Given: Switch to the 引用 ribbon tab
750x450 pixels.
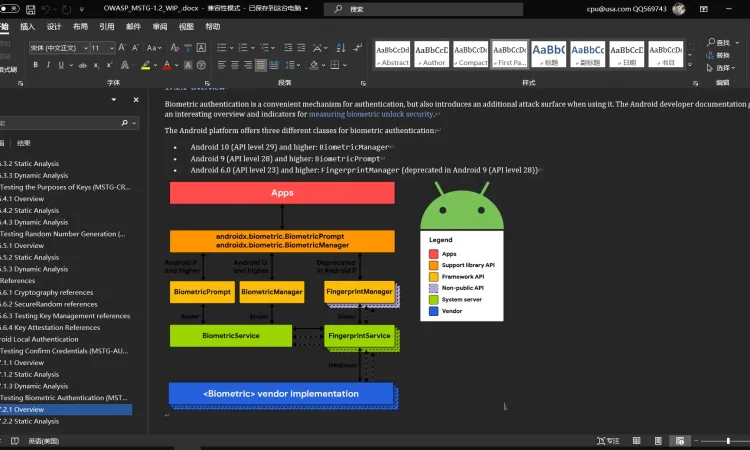Looking at the screenshot, I should click(107, 26).
